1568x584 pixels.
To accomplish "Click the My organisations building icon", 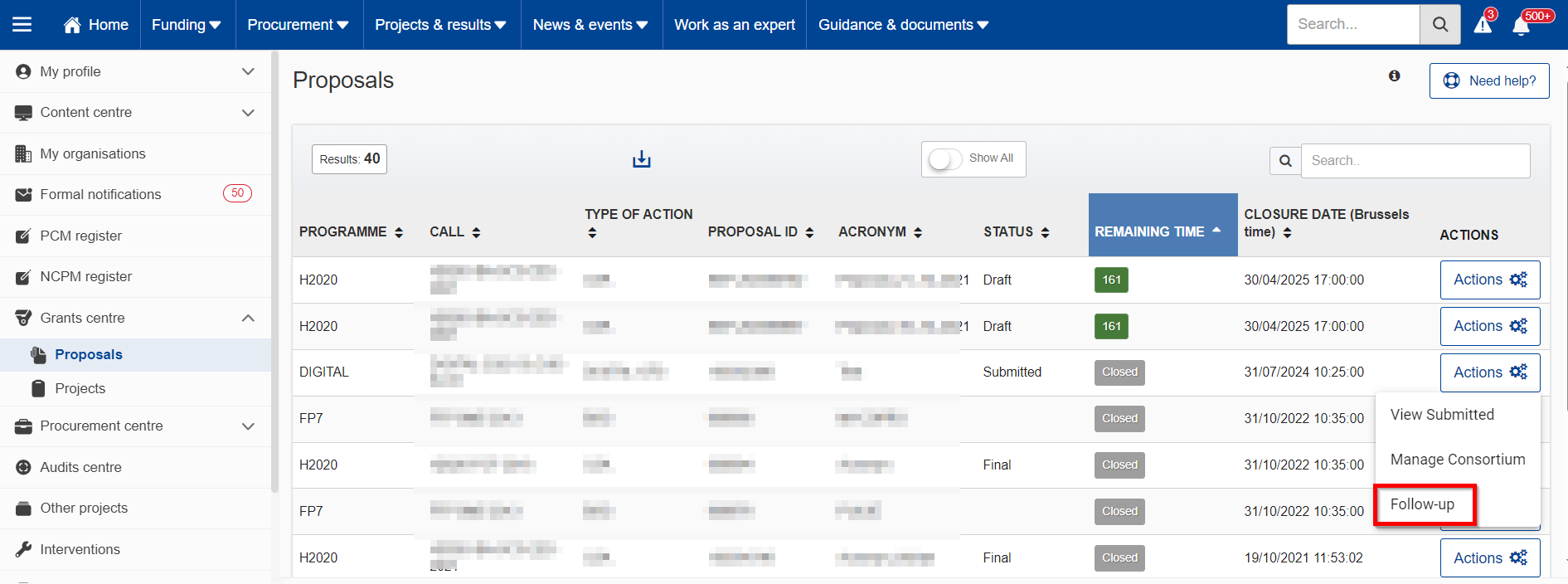I will [x=23, y=153].
